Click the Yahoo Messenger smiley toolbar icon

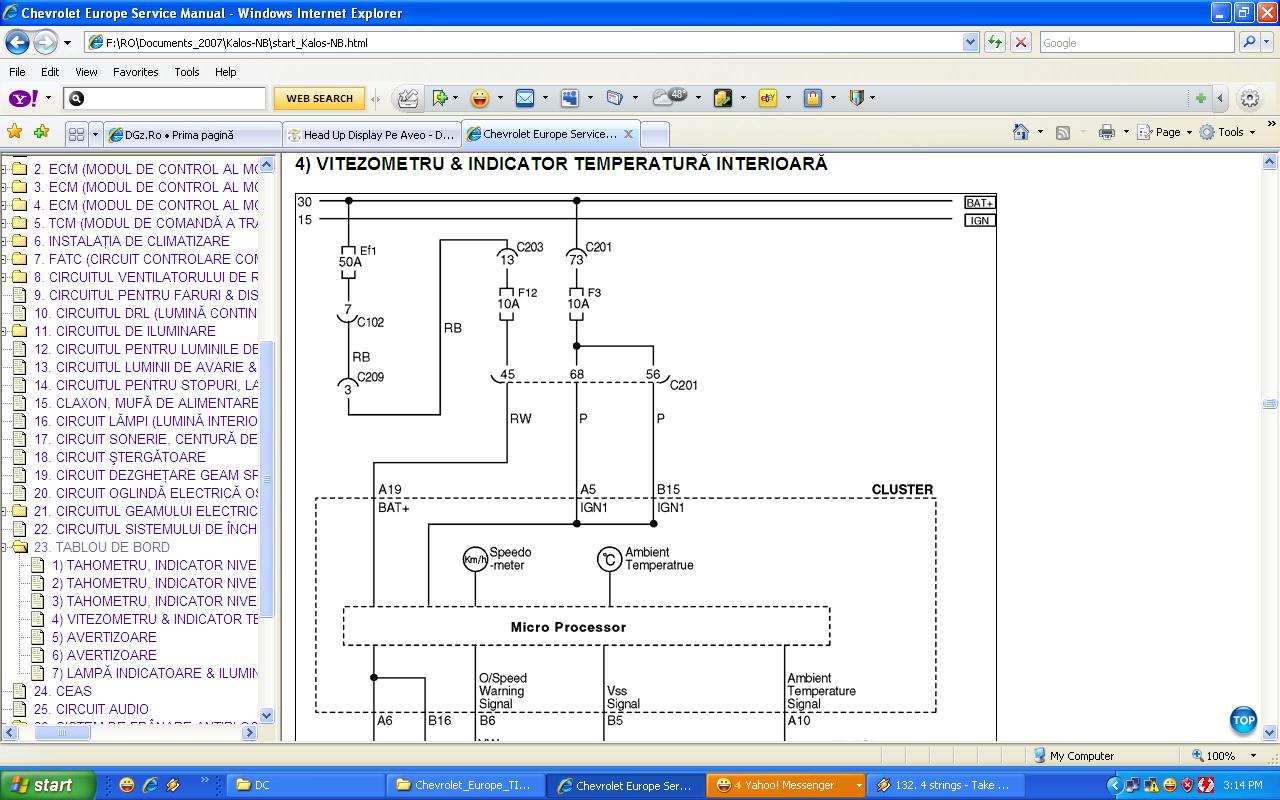tap(480, 98)
